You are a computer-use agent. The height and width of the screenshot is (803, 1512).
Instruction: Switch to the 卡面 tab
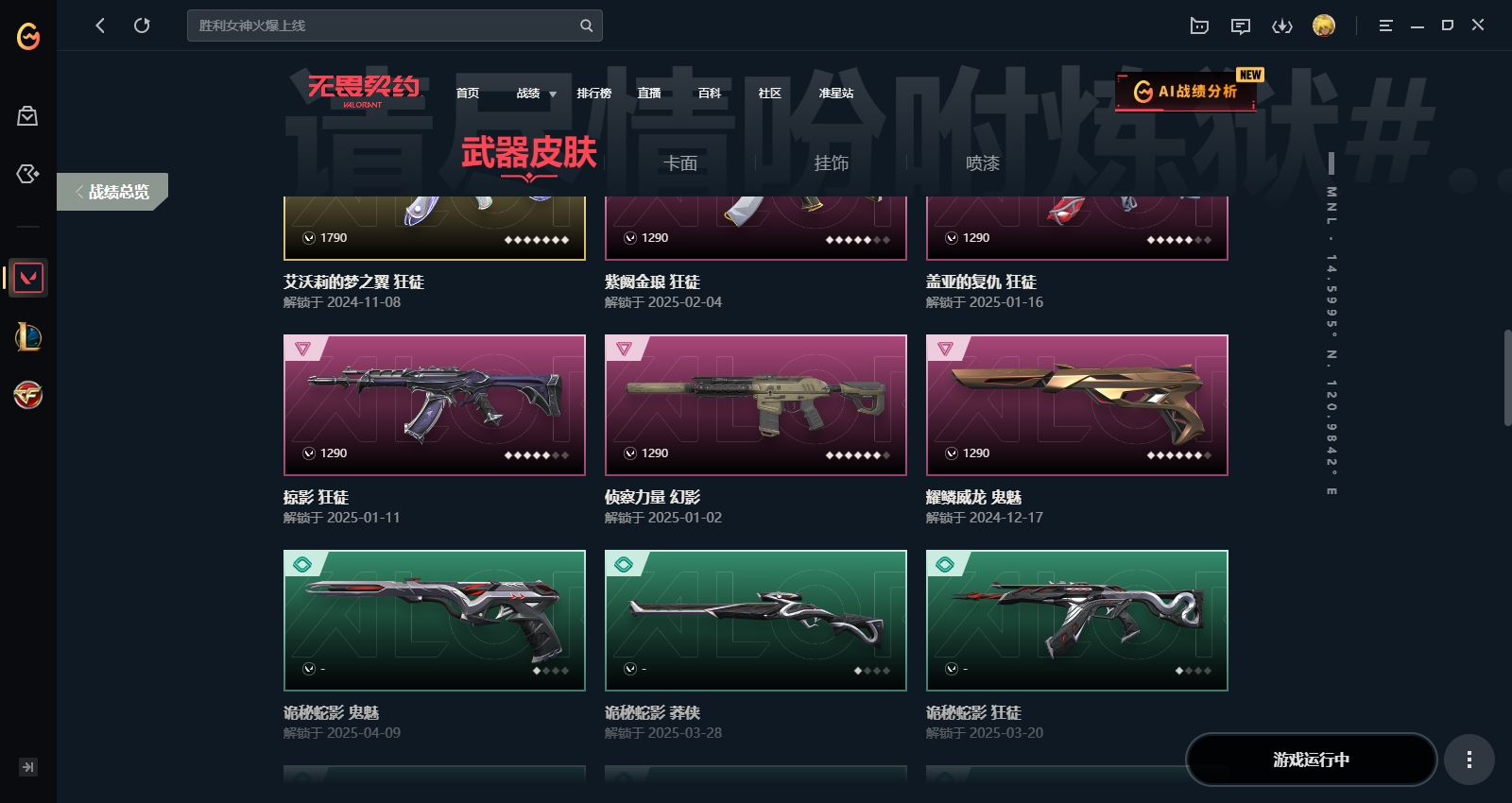click(680, 163)
